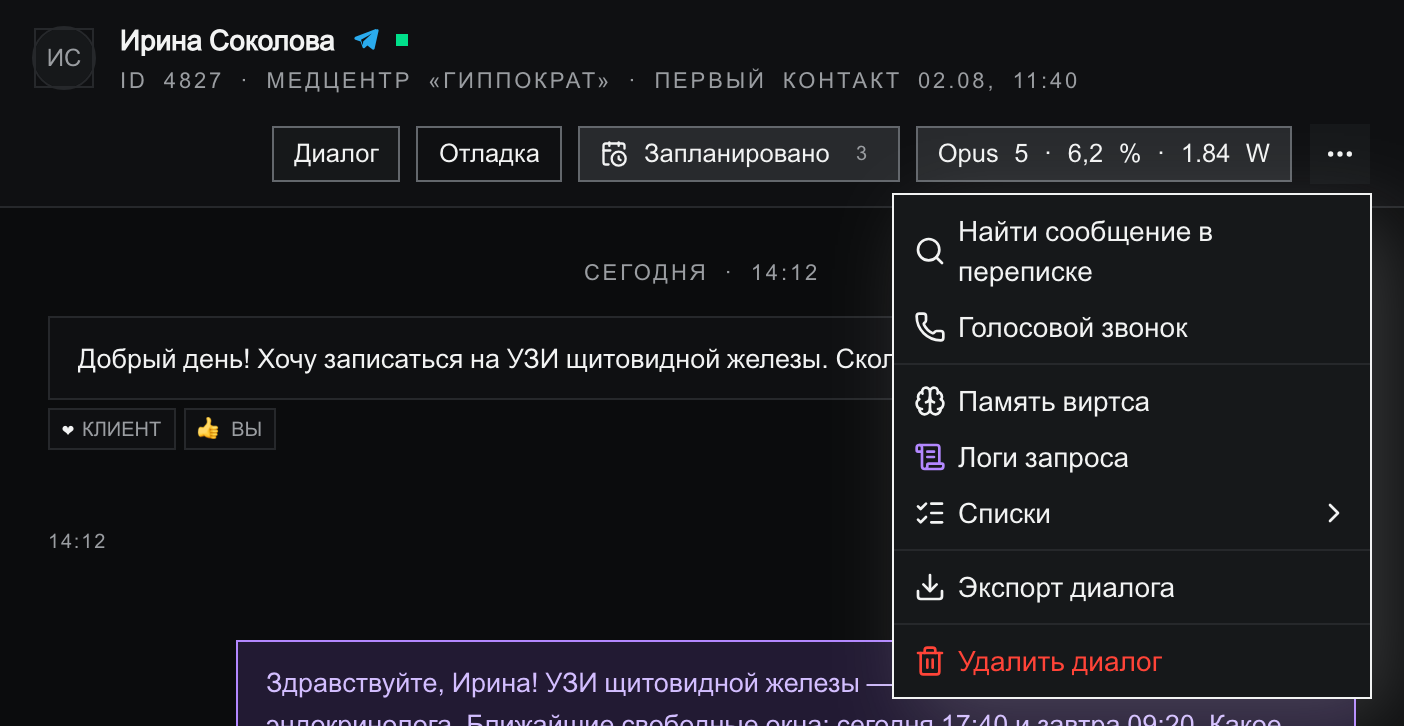The height and width of the screenshot is (726, 1404).
Task: Click the purple reply starting Здравствуйте, Ирина
Action: (564, 684)
